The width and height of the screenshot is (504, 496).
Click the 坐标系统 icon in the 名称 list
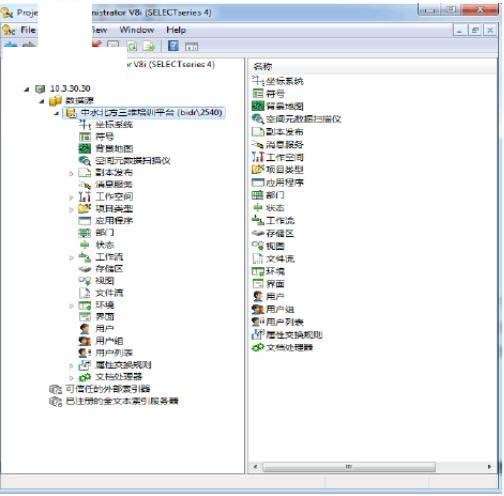tap(258, 81)
